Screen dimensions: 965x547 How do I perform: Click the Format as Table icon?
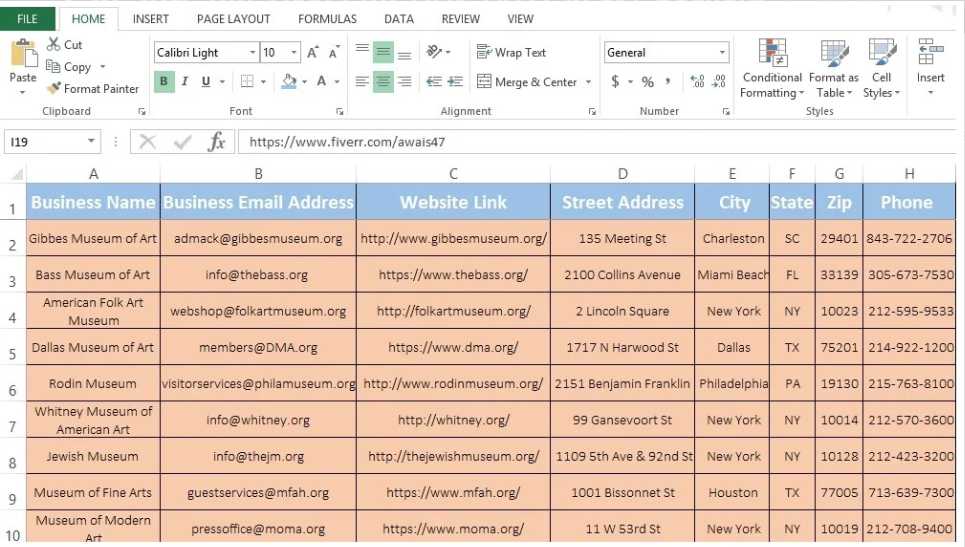pos(833,70)
